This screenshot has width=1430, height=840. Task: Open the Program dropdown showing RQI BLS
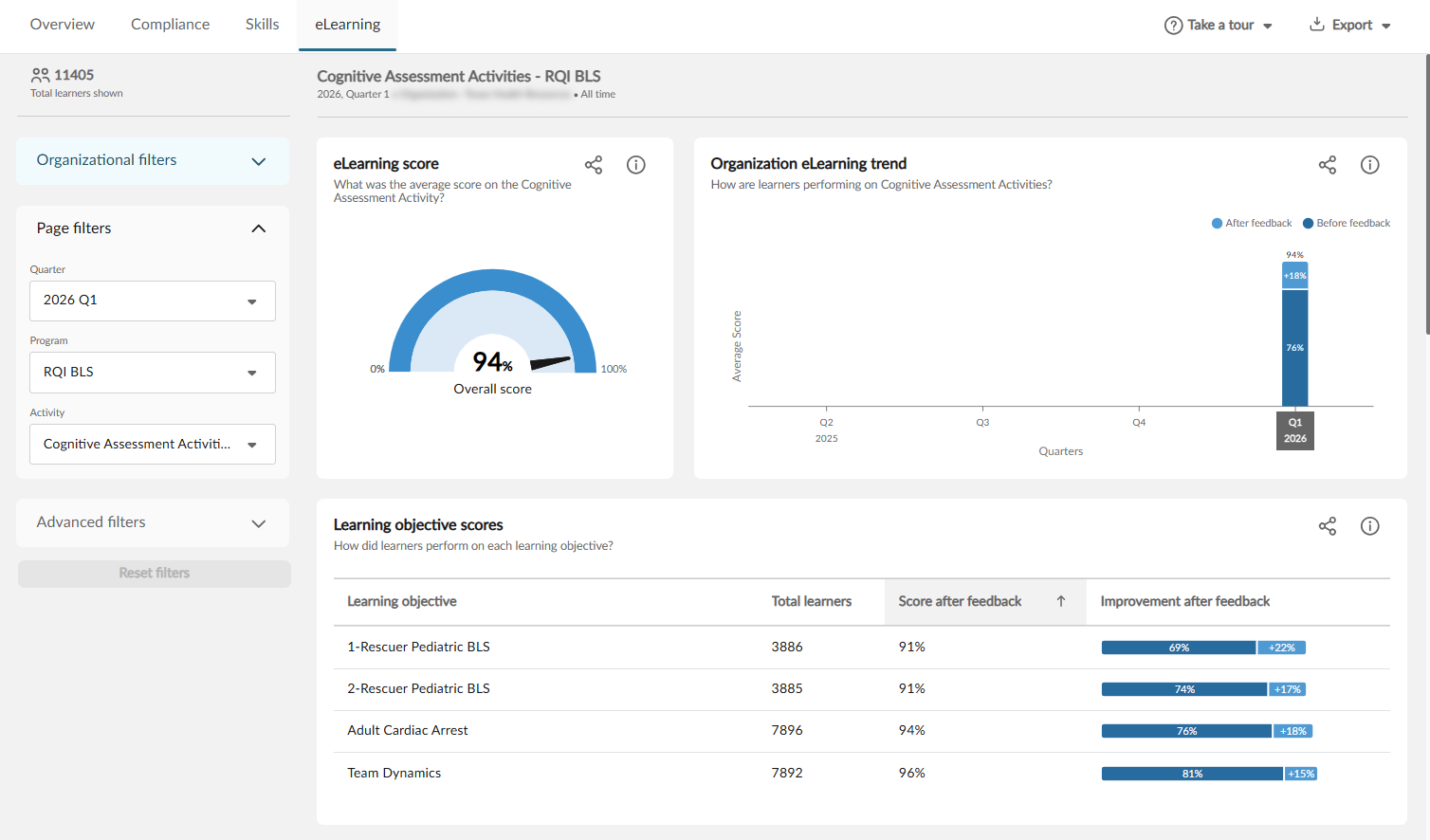click(x=153, y=373)
